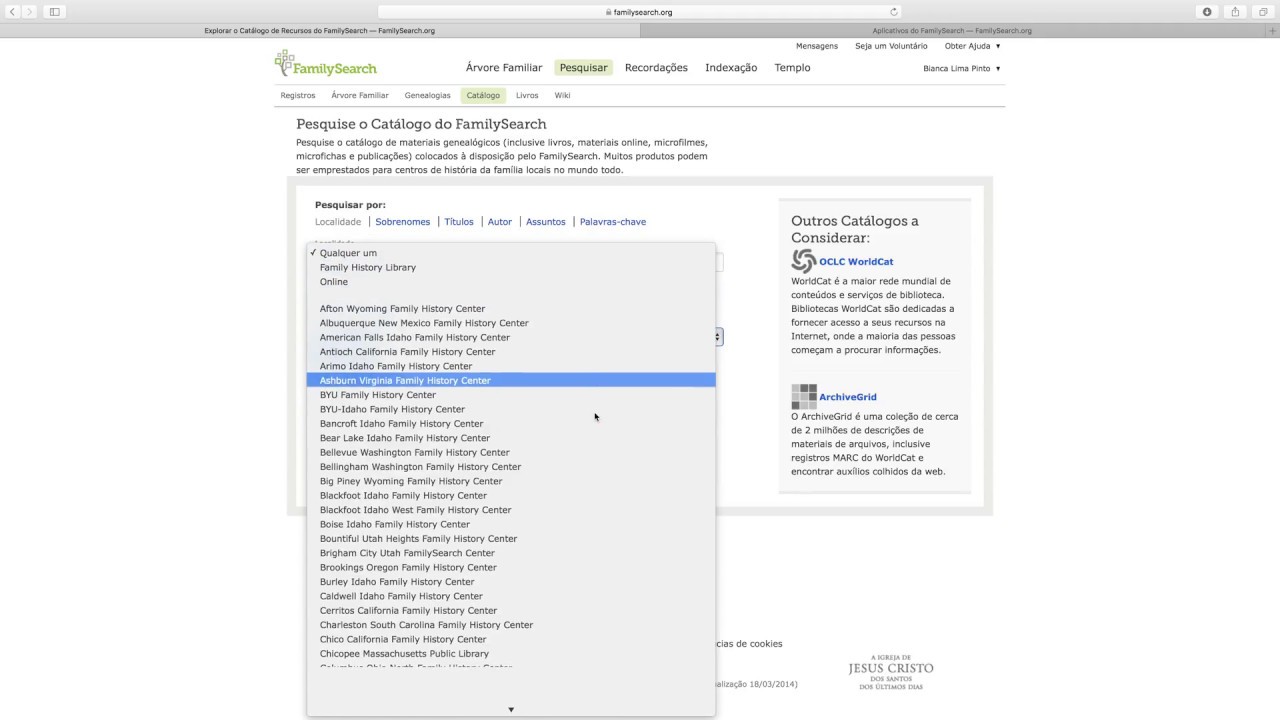Choose Bellingham Washington Family History Center

point(511,467)
